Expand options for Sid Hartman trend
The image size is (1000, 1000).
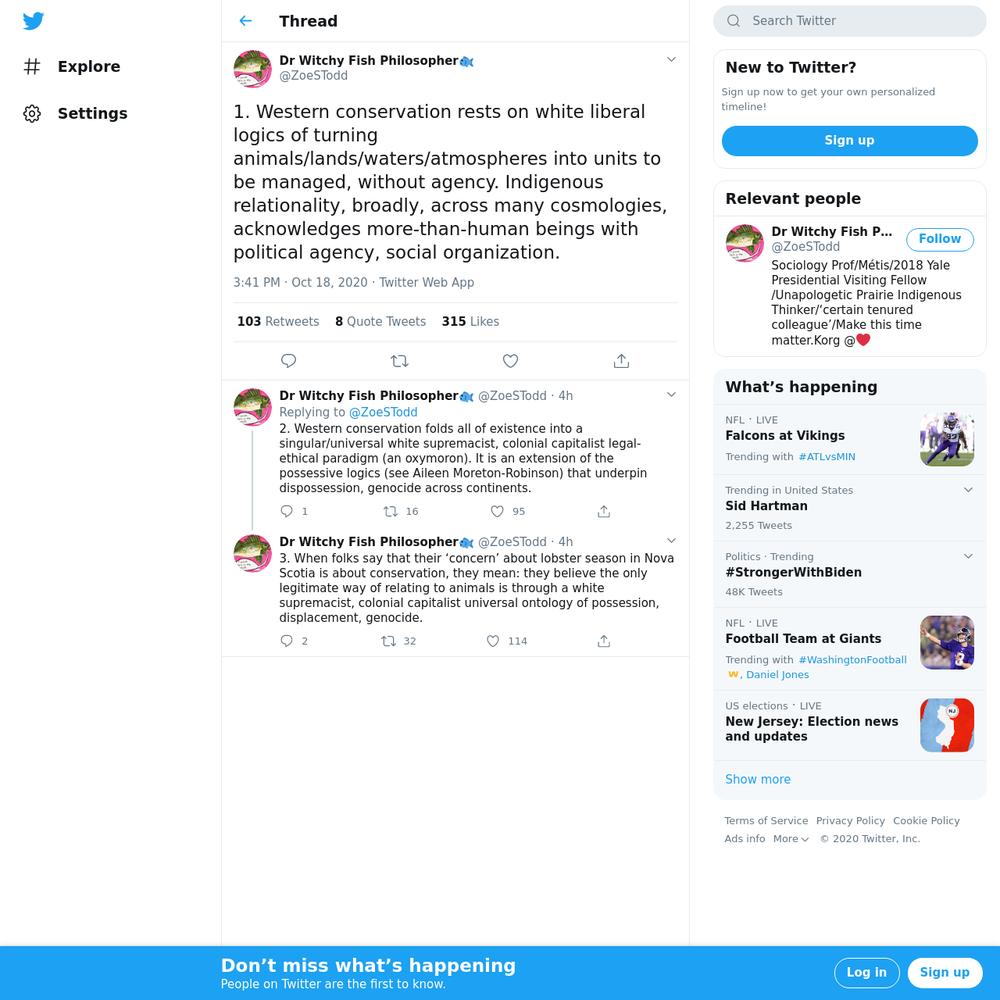[968, 490]
